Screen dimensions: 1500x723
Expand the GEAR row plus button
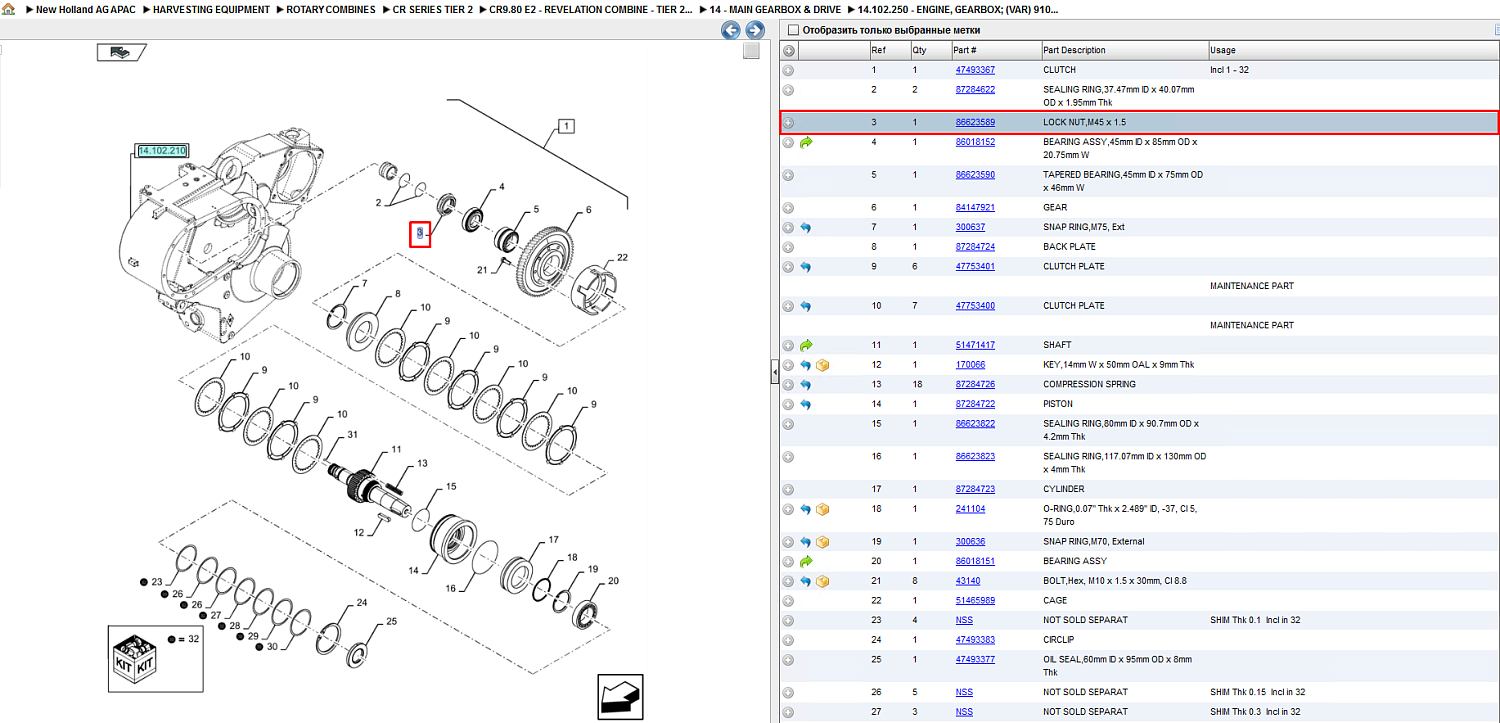(x=788, y=208)
